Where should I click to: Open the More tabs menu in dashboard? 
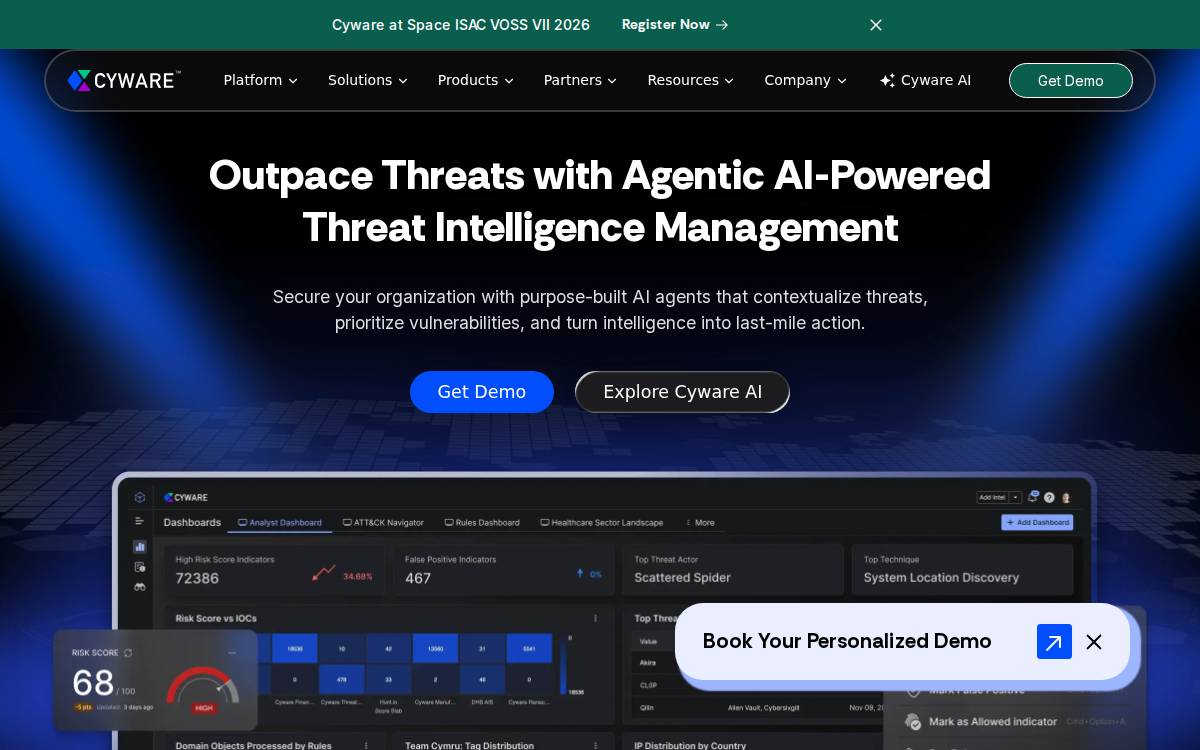click(x=700, y=522)
